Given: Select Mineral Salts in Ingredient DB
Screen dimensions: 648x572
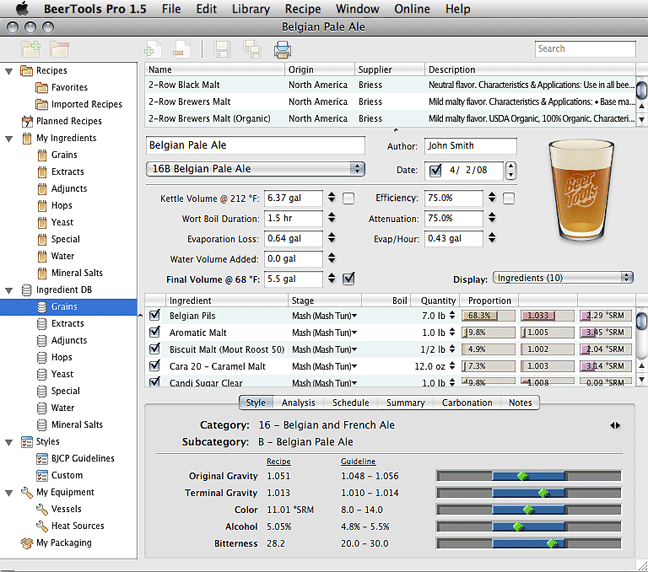Looking at the screenshot, I should tap(77, 425).
